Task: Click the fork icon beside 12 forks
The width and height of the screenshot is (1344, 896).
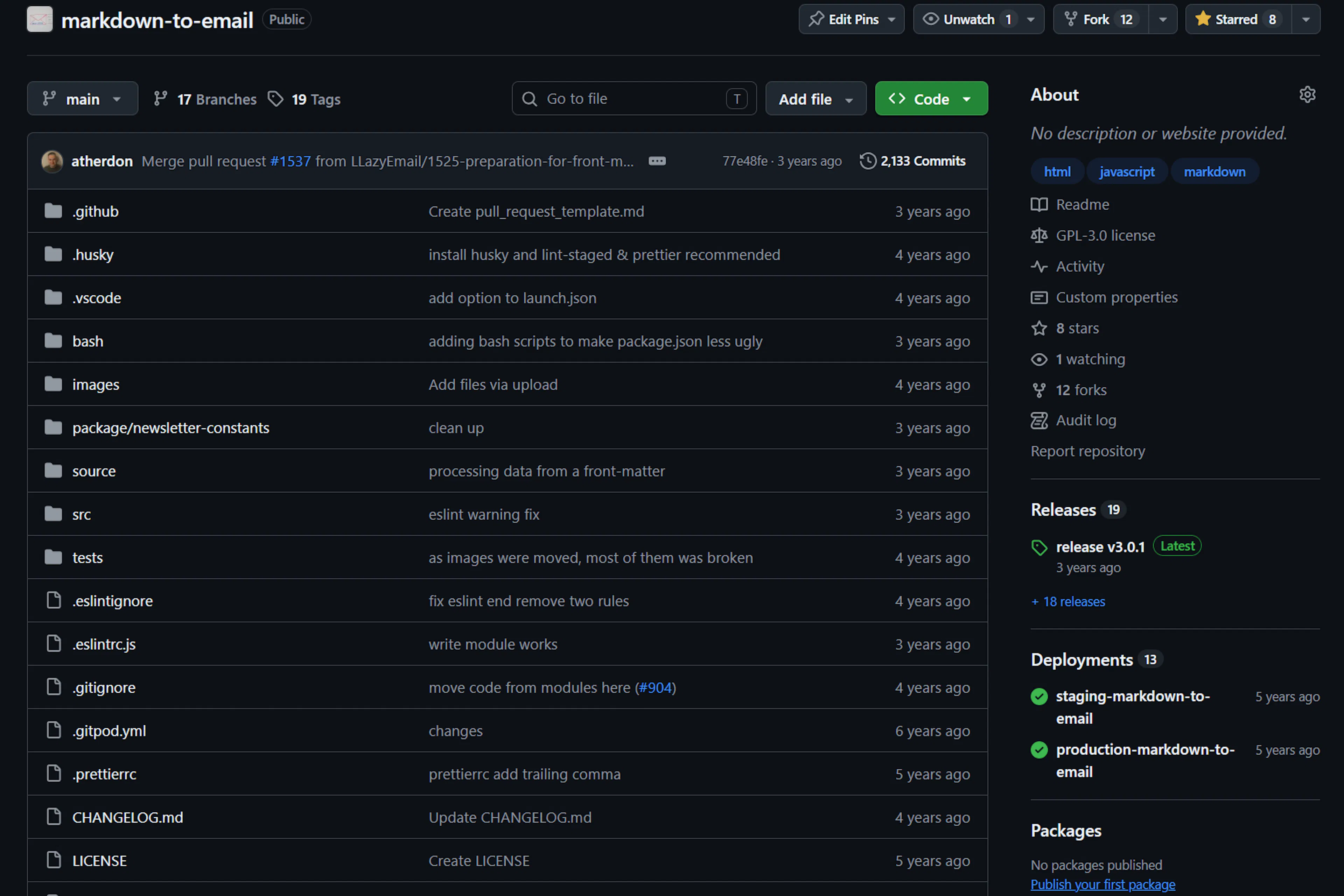Action: [x=1039, y=390]
